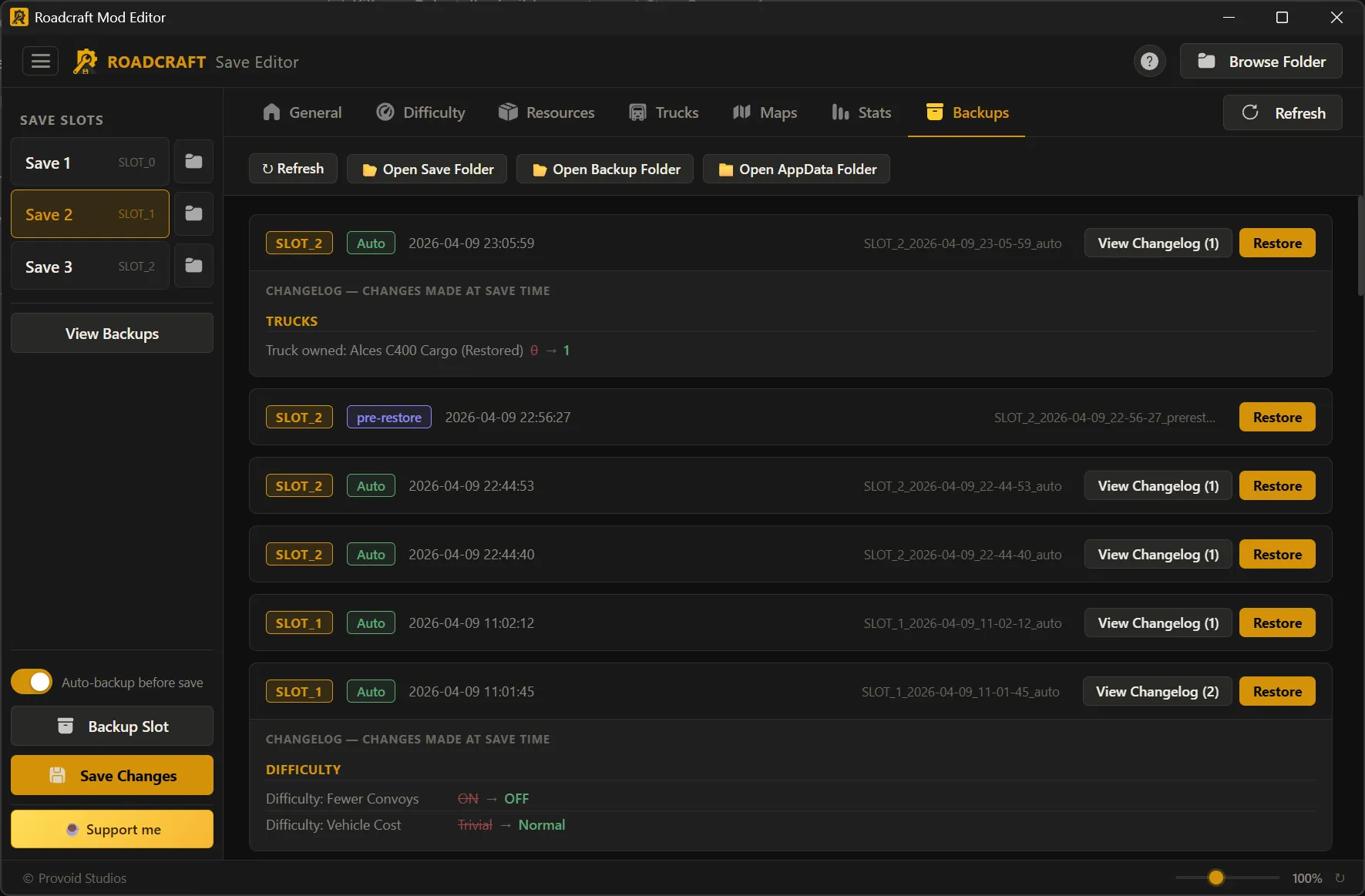The width and height of the screenshot is (1365, 896).
Task: Switch to the Maps tab
Action: pyautogui.click(x=765, y=112)
